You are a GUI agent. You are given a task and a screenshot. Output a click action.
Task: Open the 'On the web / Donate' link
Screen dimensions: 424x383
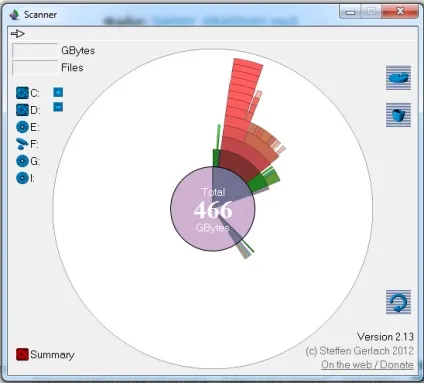pos(367,364)
